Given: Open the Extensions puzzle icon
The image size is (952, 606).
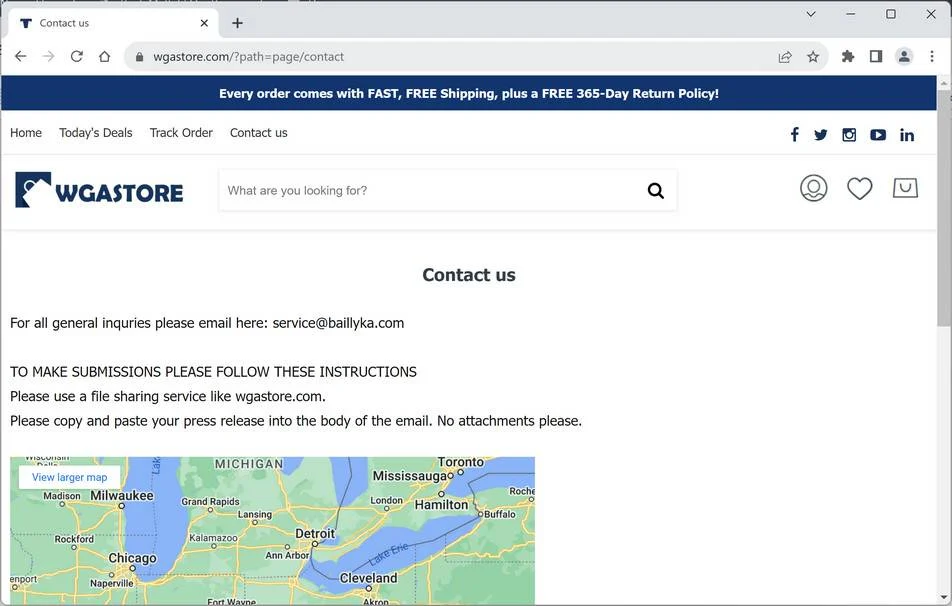Looking at the screenshot, I should (848, 56).
